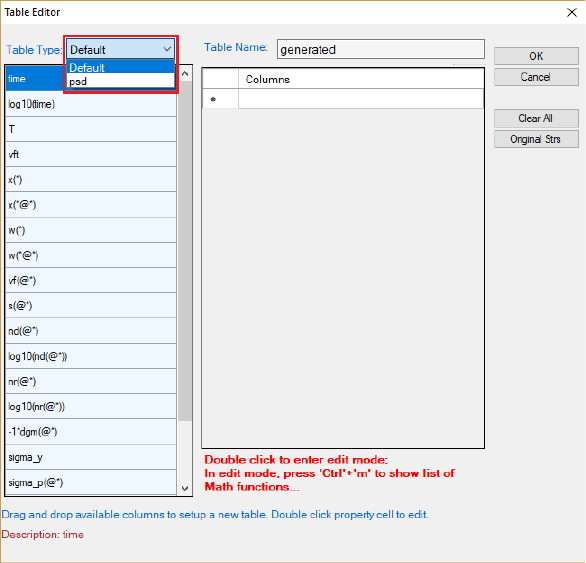Click the scroll up arrow of column list
The height and width of the screenshot is (563, 586).
pos(185,74)
